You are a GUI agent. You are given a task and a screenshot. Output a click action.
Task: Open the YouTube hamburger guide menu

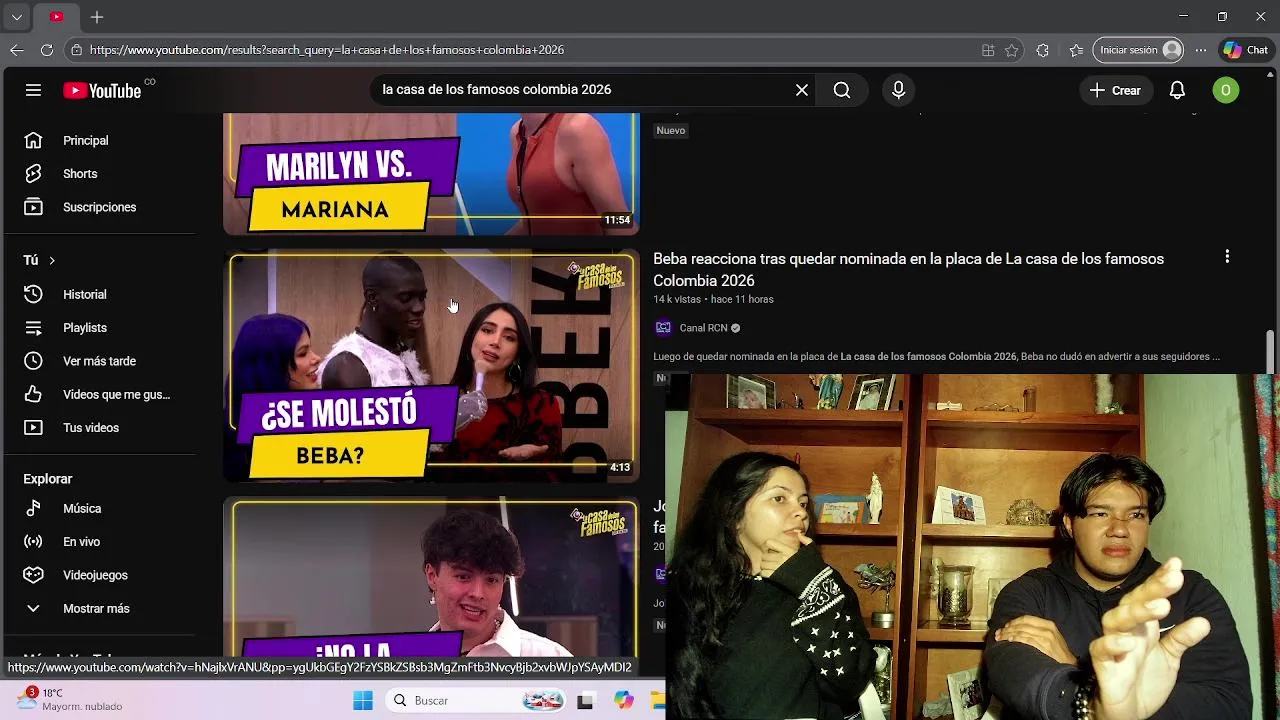pyautogui.click(x=33, y=90)
